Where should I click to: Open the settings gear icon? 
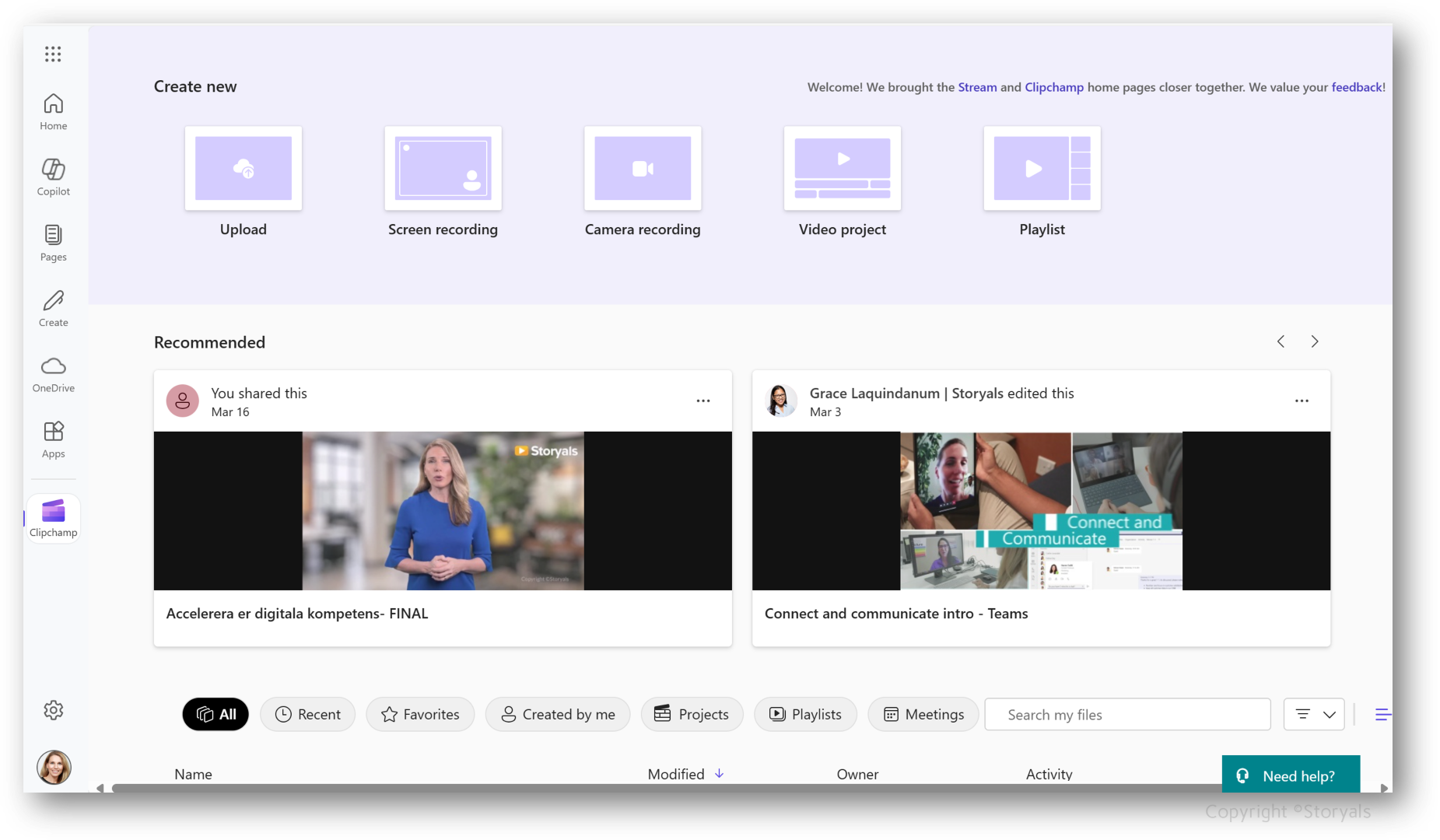(x=53, y=710)
